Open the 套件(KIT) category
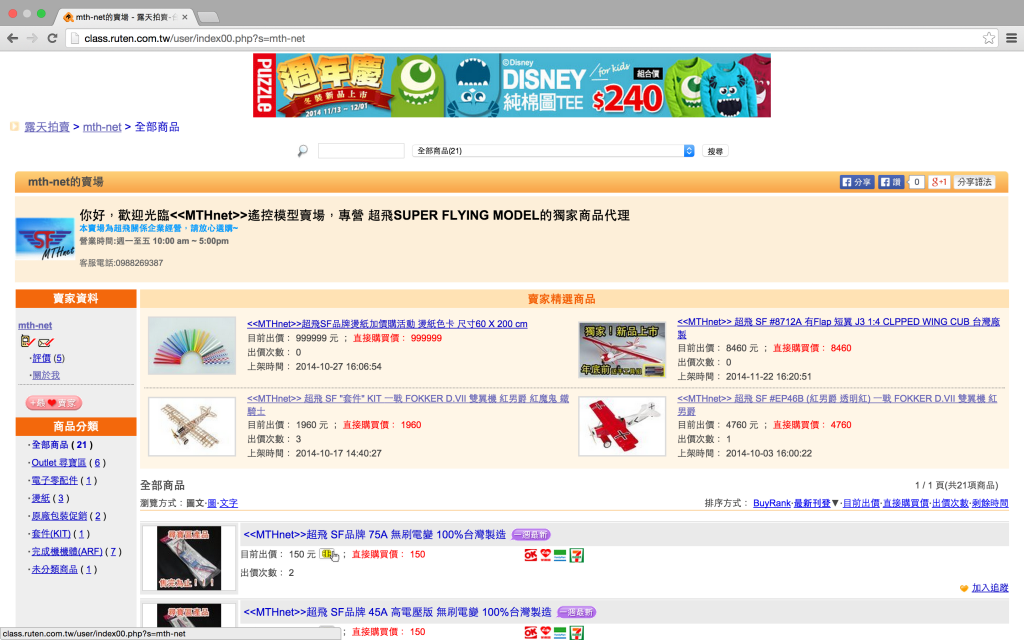Viewport: 1024px width, 640px height. (x=51, y=534)
